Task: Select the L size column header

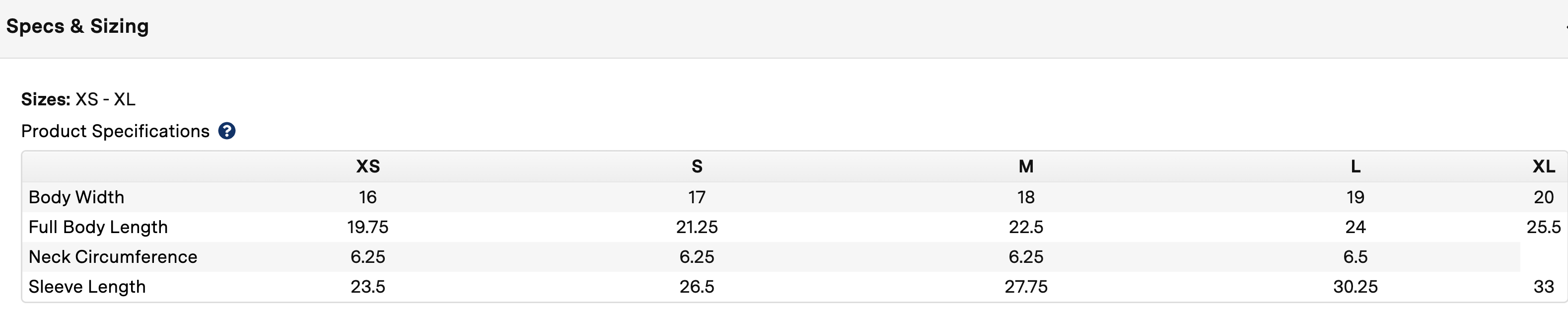Action: tap(1355, 166)
